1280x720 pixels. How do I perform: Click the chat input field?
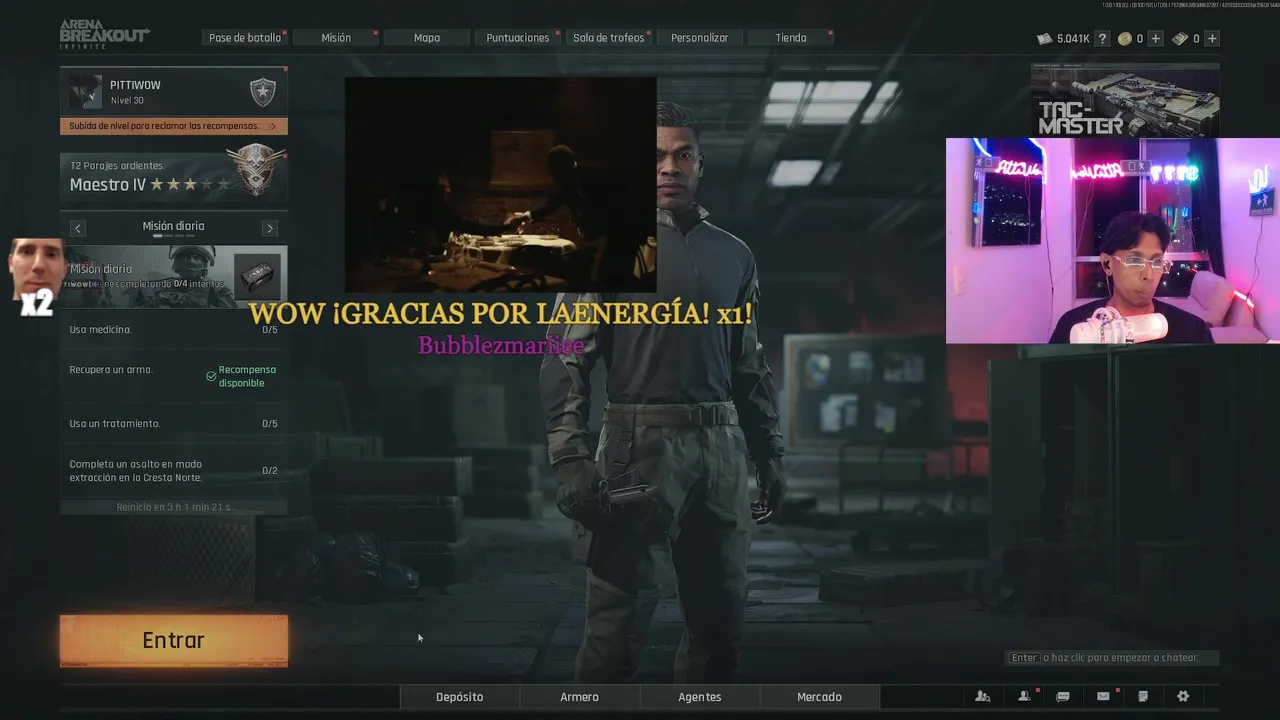tap(1113, 658)
